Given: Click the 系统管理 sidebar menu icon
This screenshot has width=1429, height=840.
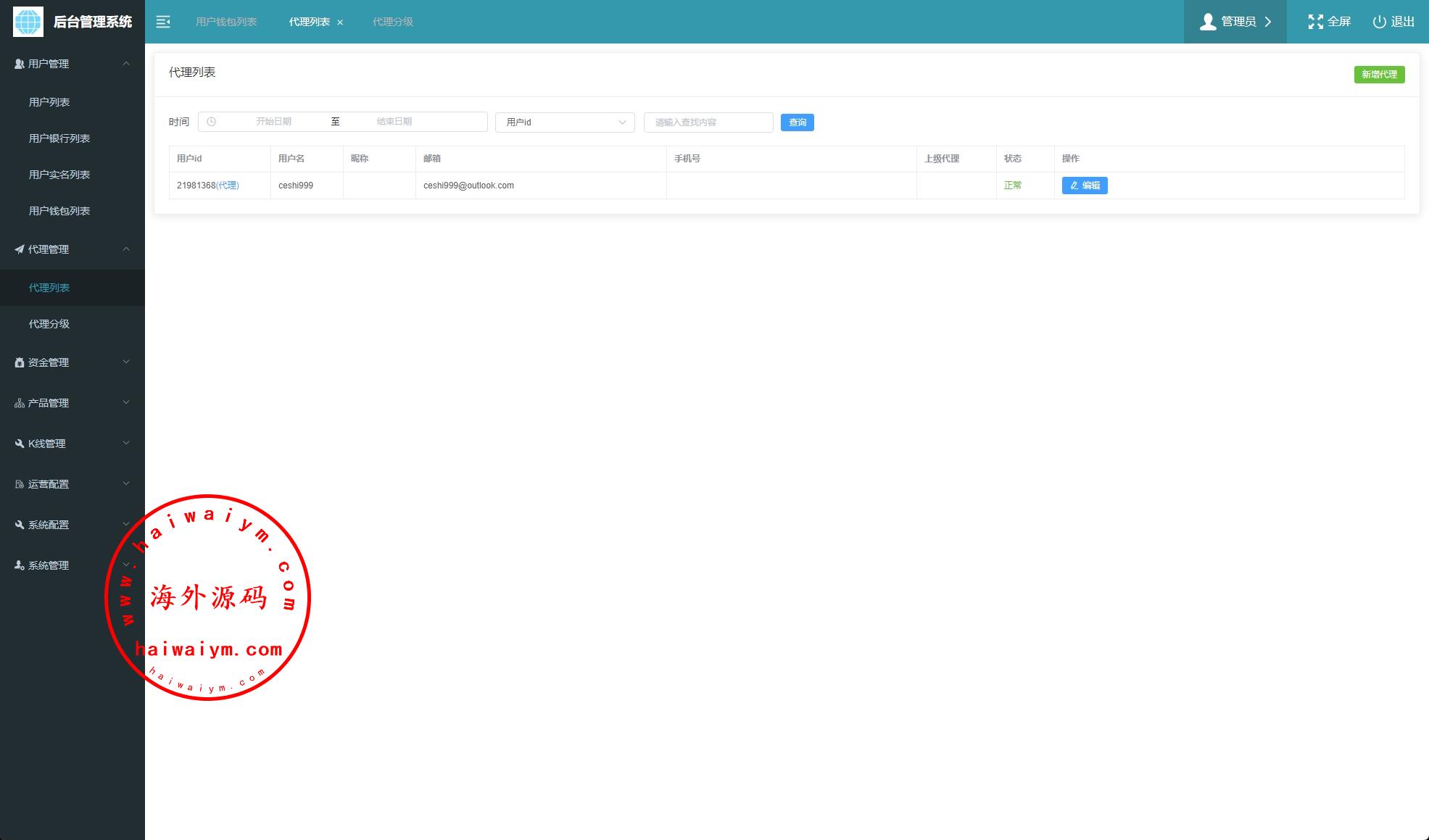Looking at the screenshot, I should (20, 565).
